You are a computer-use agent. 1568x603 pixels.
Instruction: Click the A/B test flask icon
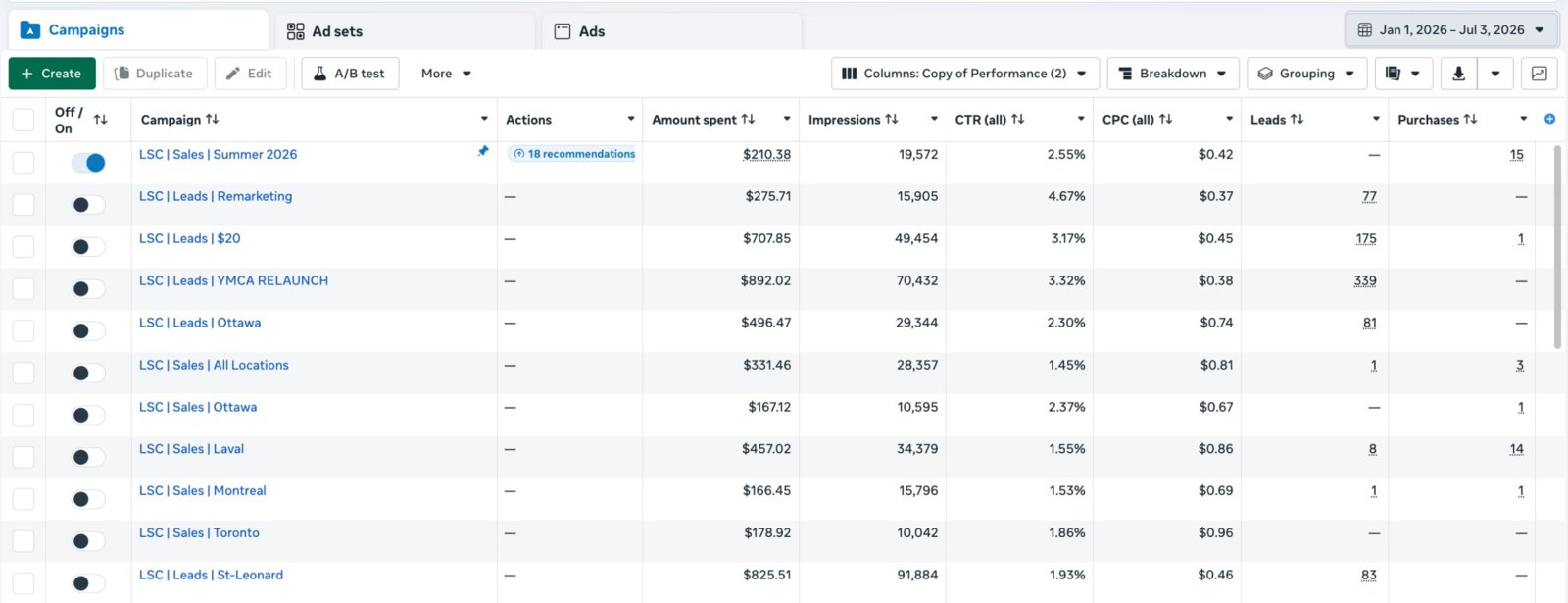coord(319,74)
